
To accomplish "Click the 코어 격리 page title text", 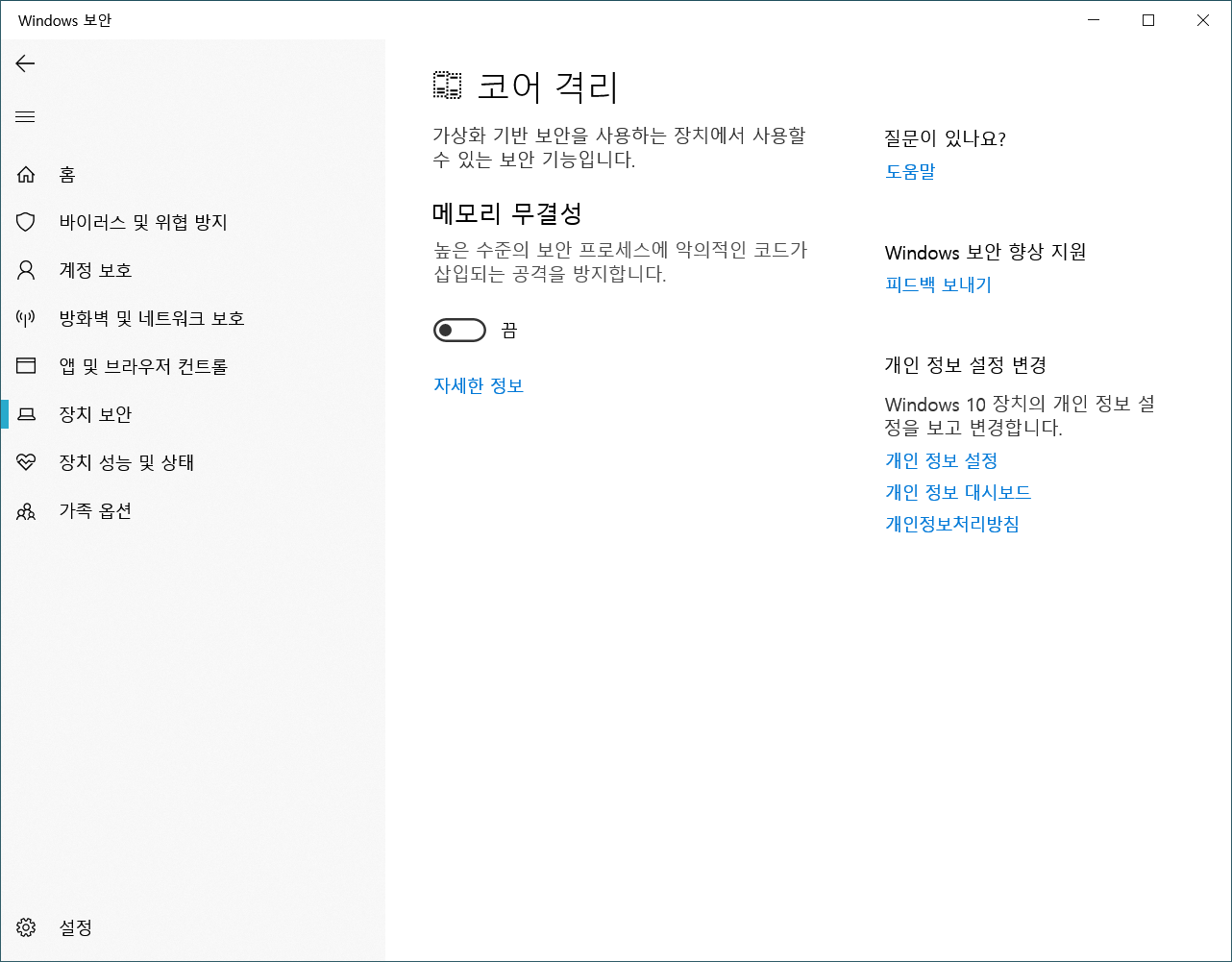I will tap(548, 86).
